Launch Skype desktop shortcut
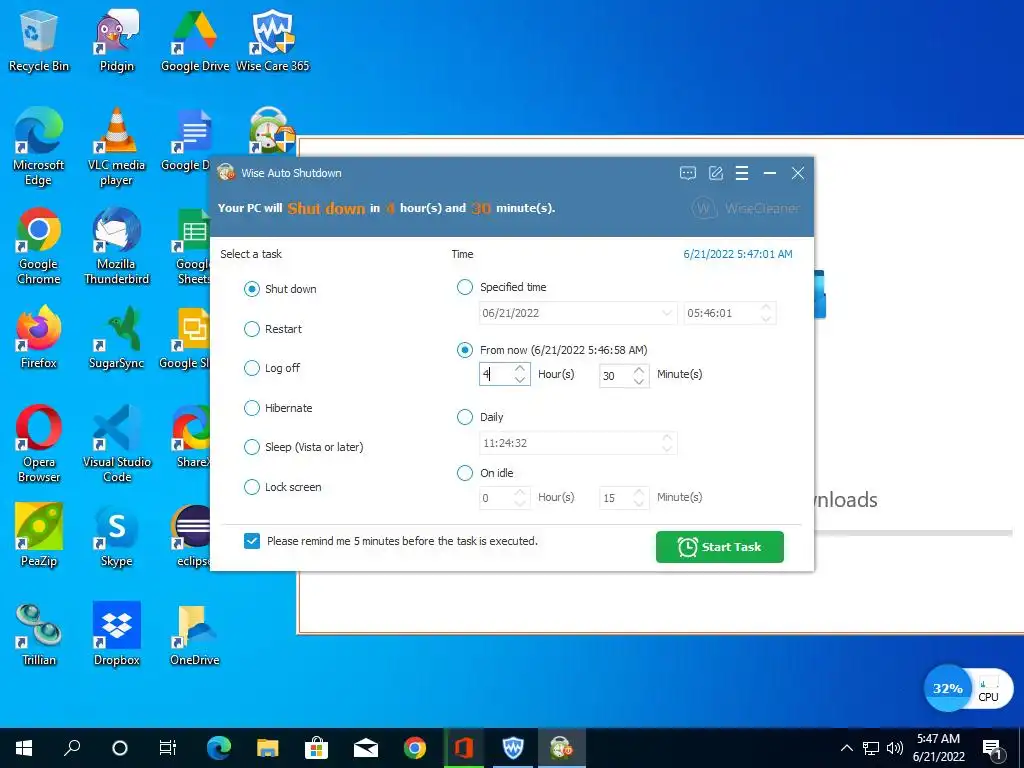This screenshot has width=1024, height=768. (x=116, y=536)
